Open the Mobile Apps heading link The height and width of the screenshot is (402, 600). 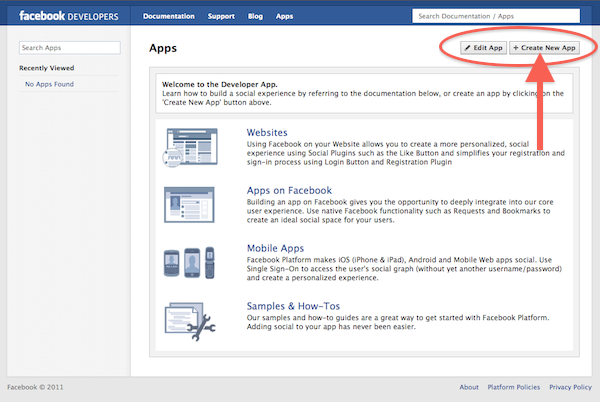coord(276,248)
